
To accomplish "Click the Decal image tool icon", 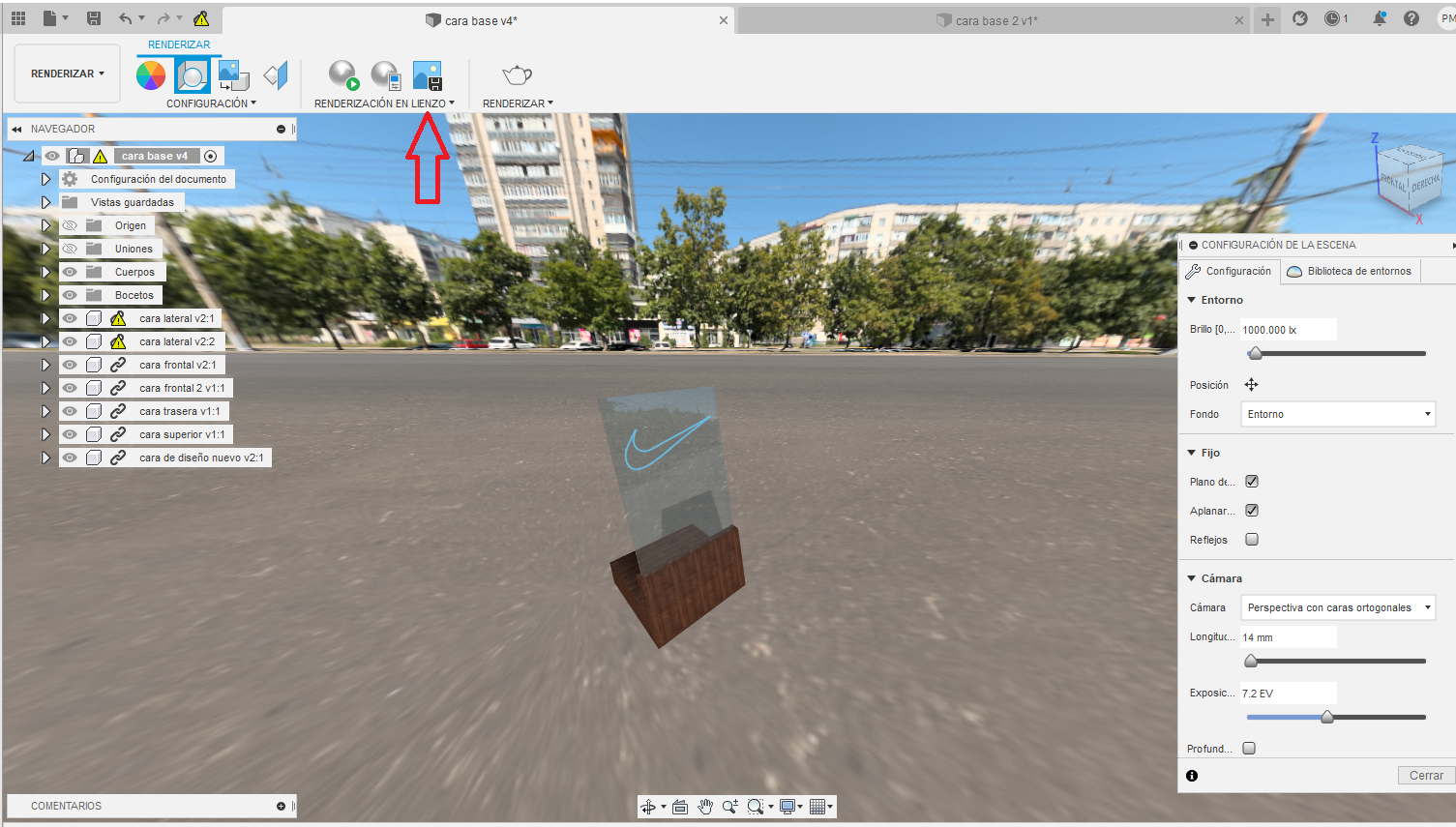I will pyautogui.click(x=233, y=75).
